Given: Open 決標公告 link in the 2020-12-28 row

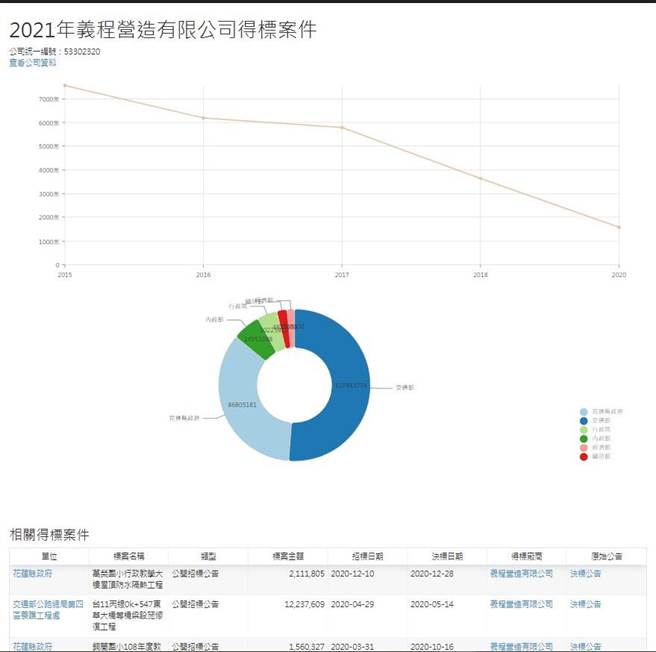Looking at the screenshot, I should [x=585, y=573].
